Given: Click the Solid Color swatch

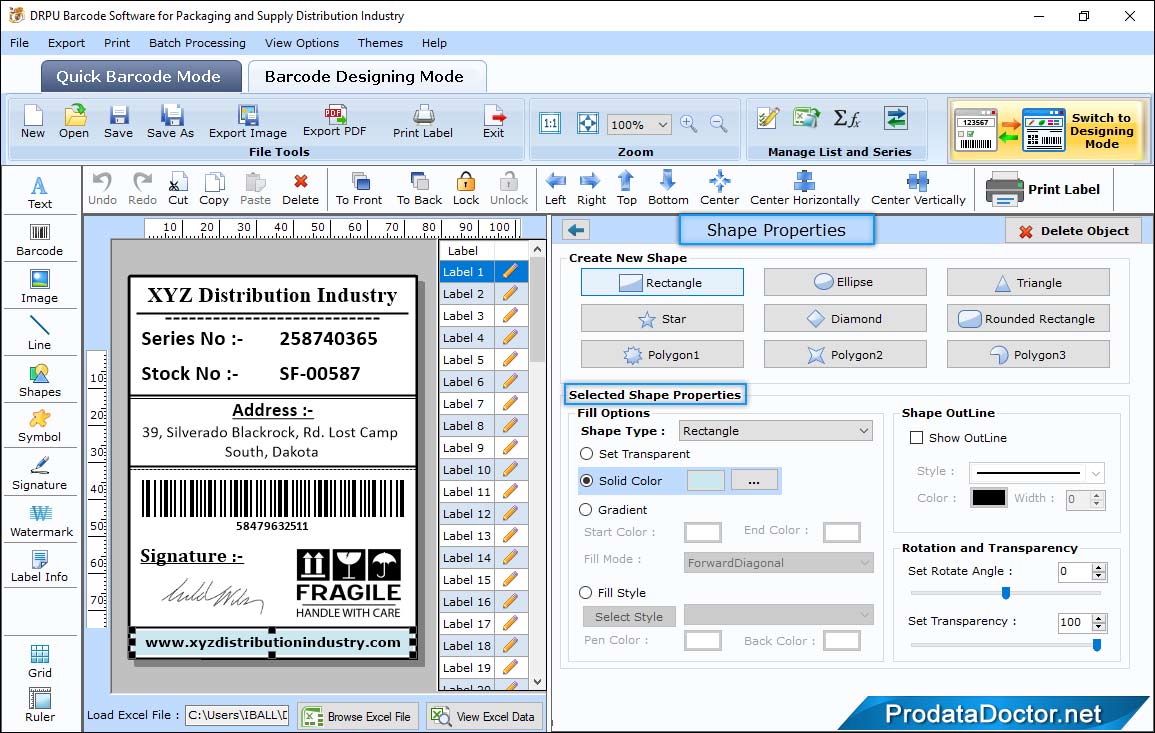Looking at the screenshot, I should [706, 480].
